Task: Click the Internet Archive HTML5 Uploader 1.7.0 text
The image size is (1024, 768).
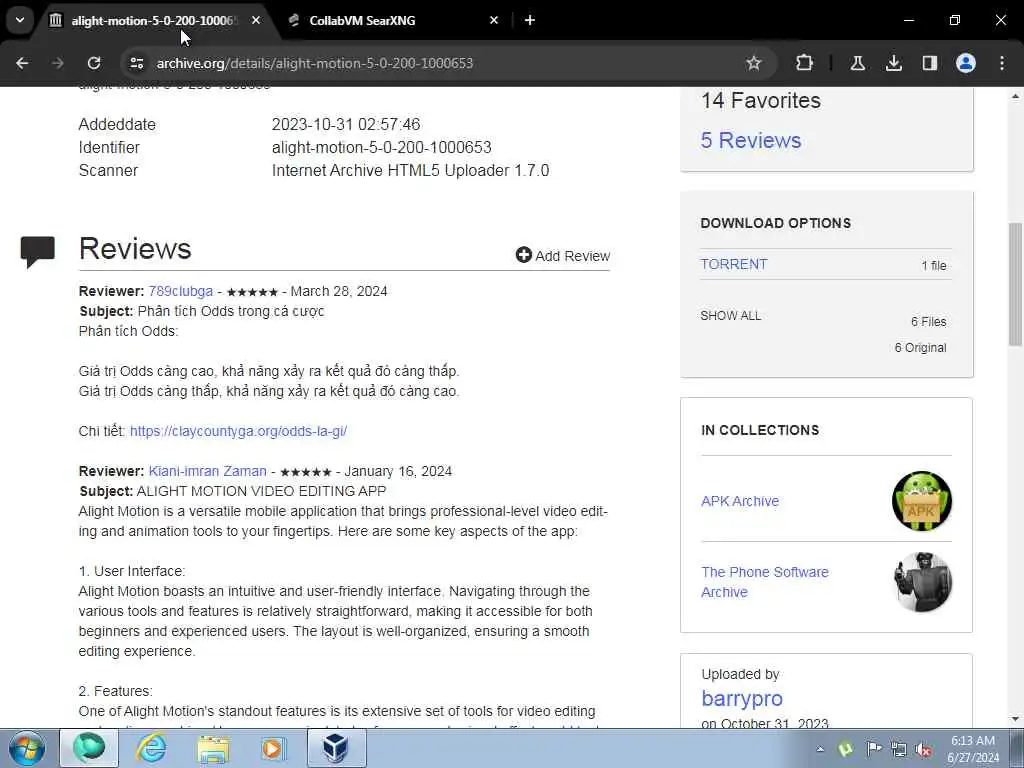Action: pos(410,170)
